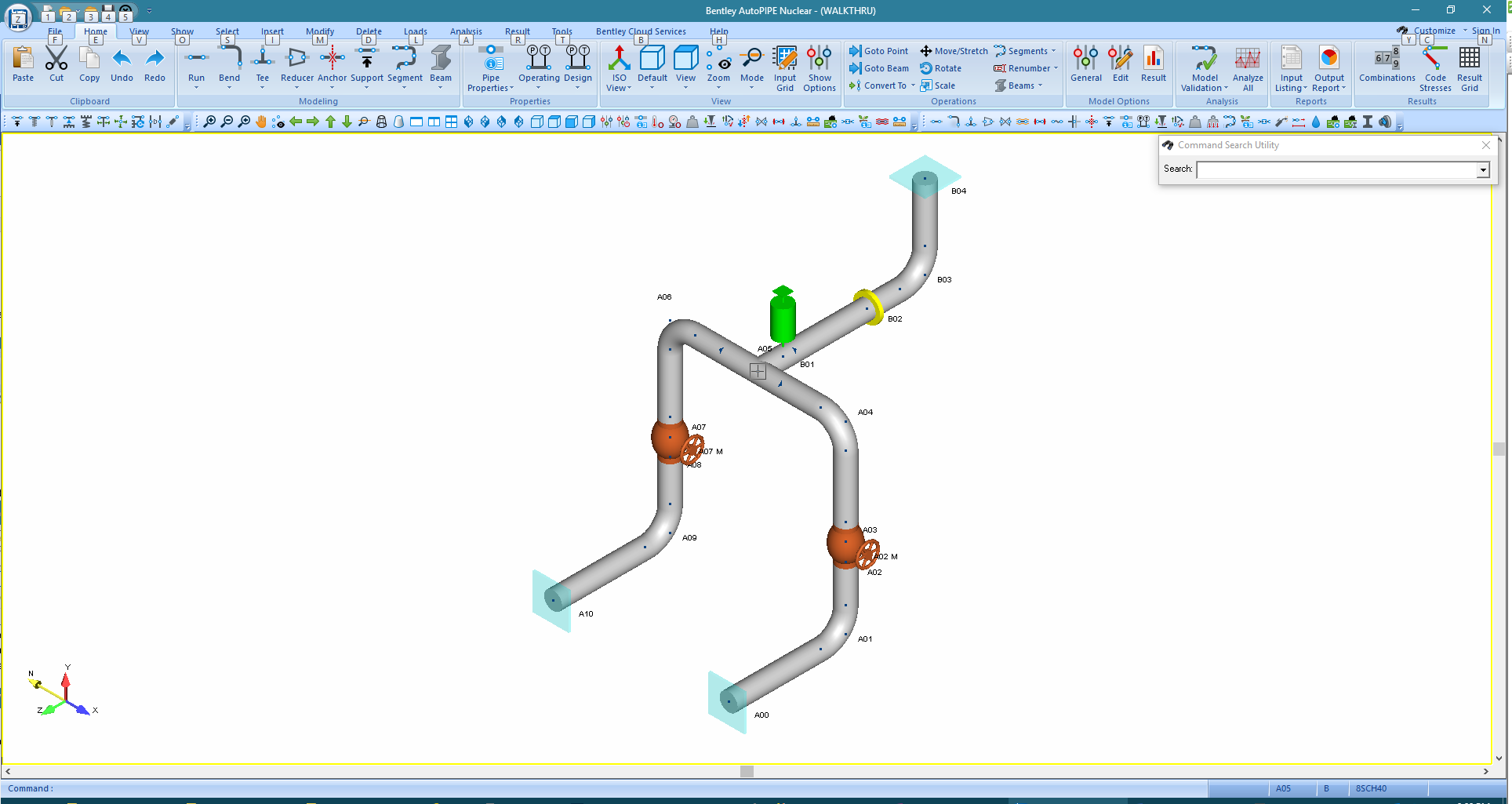Switch to the Loads ribbon tab
This screenshot has width=1512, height=804.
click(x=416, y=31)
